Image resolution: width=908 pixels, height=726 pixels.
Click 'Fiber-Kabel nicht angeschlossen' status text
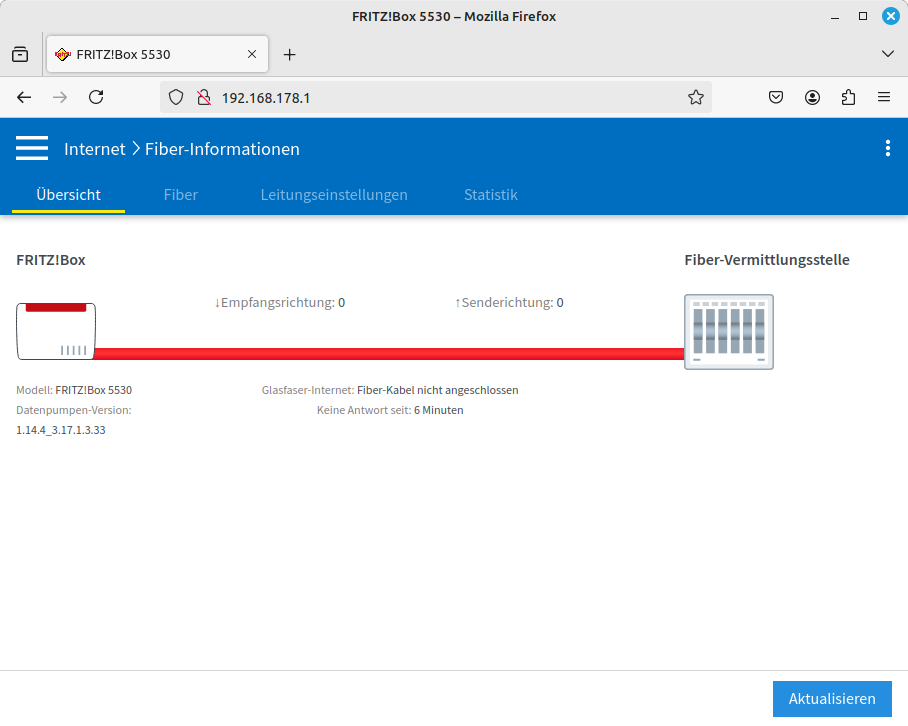[437, 390]
